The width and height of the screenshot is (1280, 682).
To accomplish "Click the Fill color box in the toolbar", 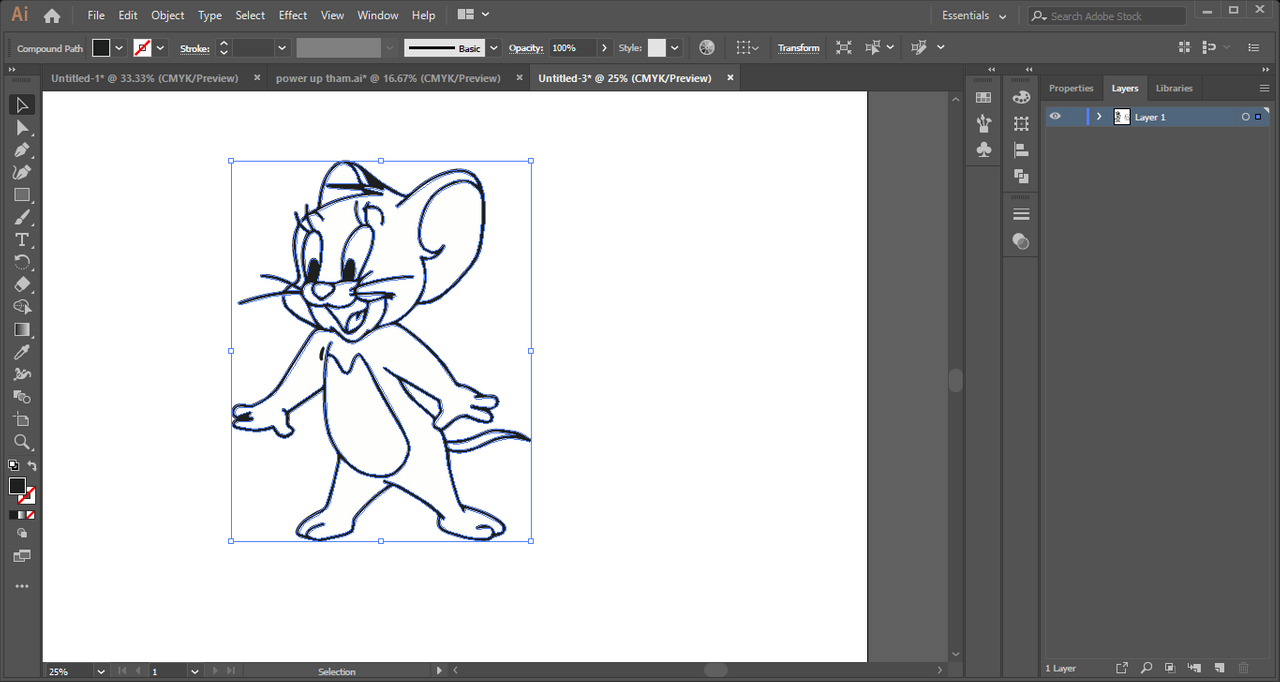I will coord(17,486).
